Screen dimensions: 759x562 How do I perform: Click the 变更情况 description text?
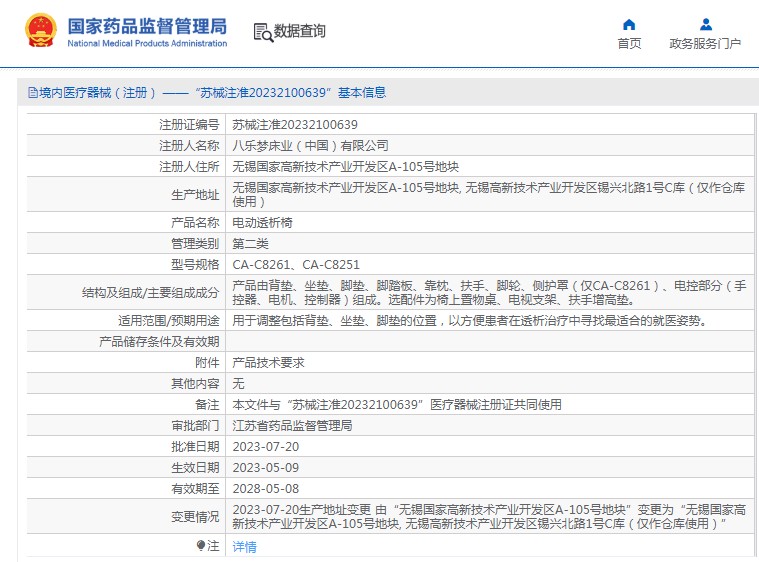489,516
